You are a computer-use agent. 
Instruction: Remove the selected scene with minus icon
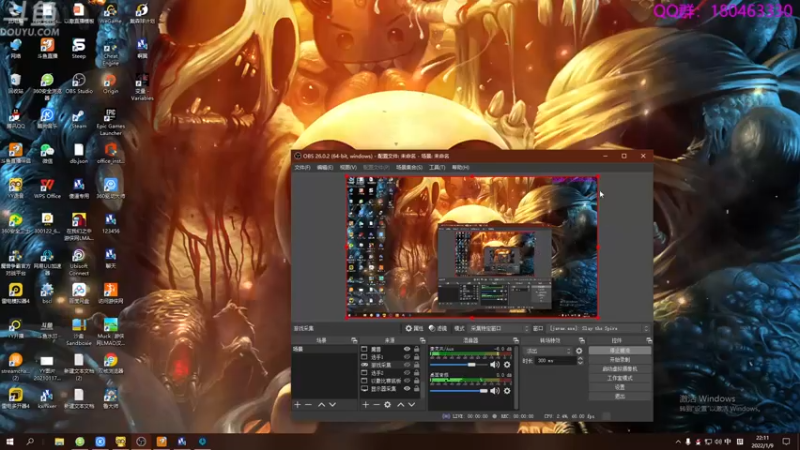click(x=308, y=405)
